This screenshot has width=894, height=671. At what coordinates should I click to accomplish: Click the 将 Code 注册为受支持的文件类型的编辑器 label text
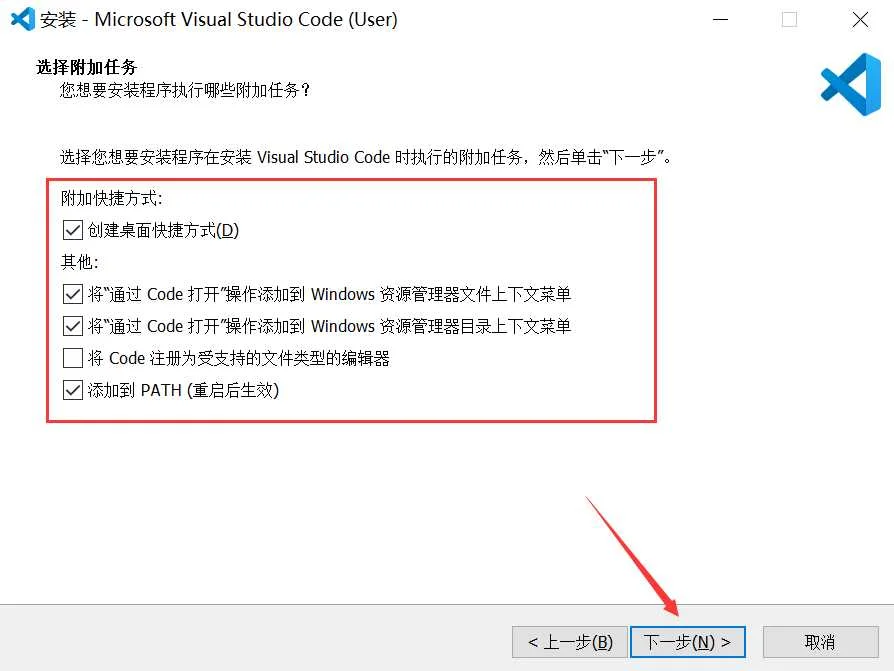tap(238, 358)
